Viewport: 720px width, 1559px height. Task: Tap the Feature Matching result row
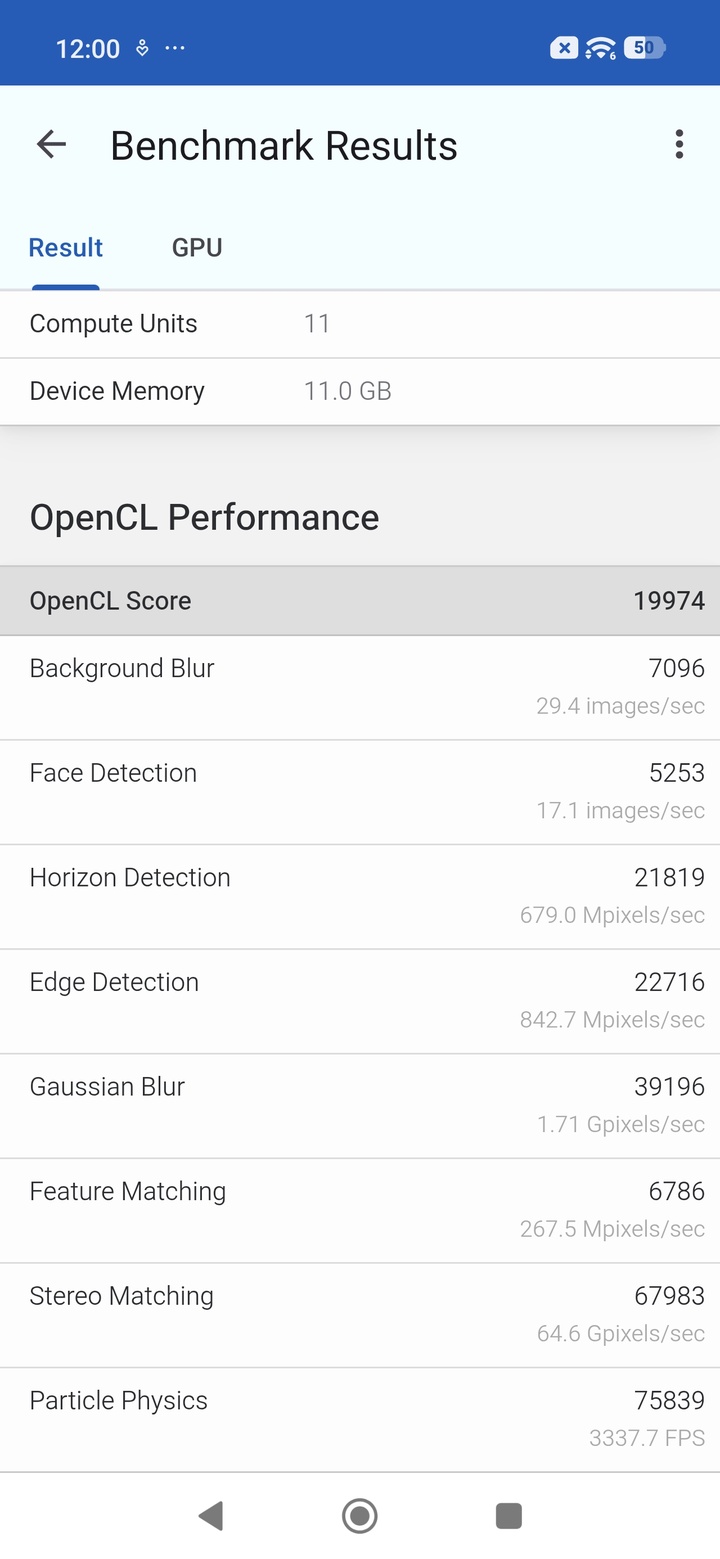tap(360, 1210)
